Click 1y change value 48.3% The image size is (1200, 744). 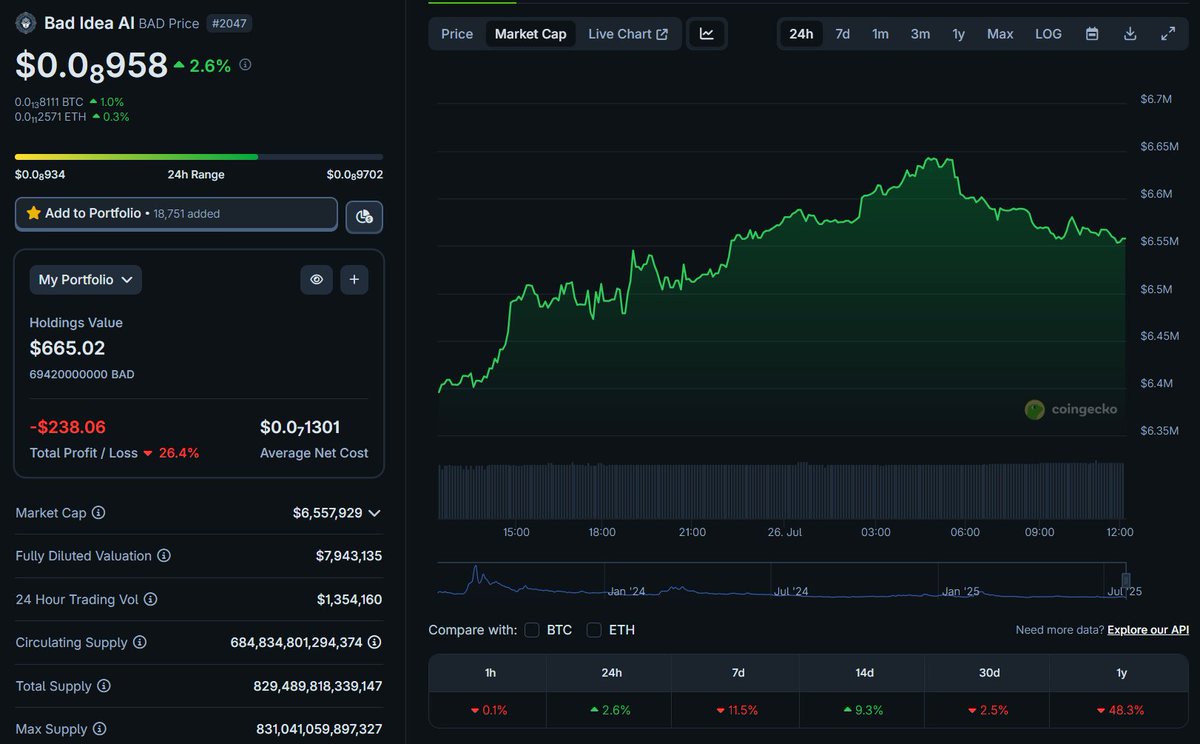(1121, 710)
